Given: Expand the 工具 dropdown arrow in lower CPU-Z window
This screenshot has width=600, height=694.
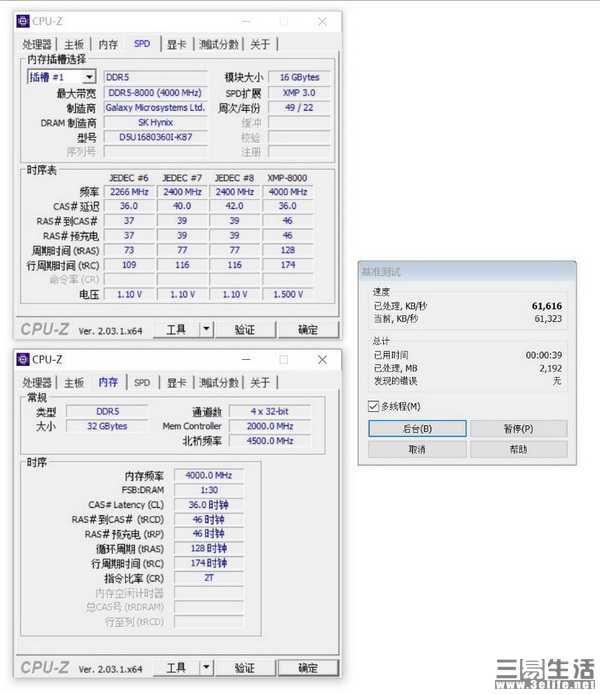Looking at the screenshot, I should coord(206,667).
